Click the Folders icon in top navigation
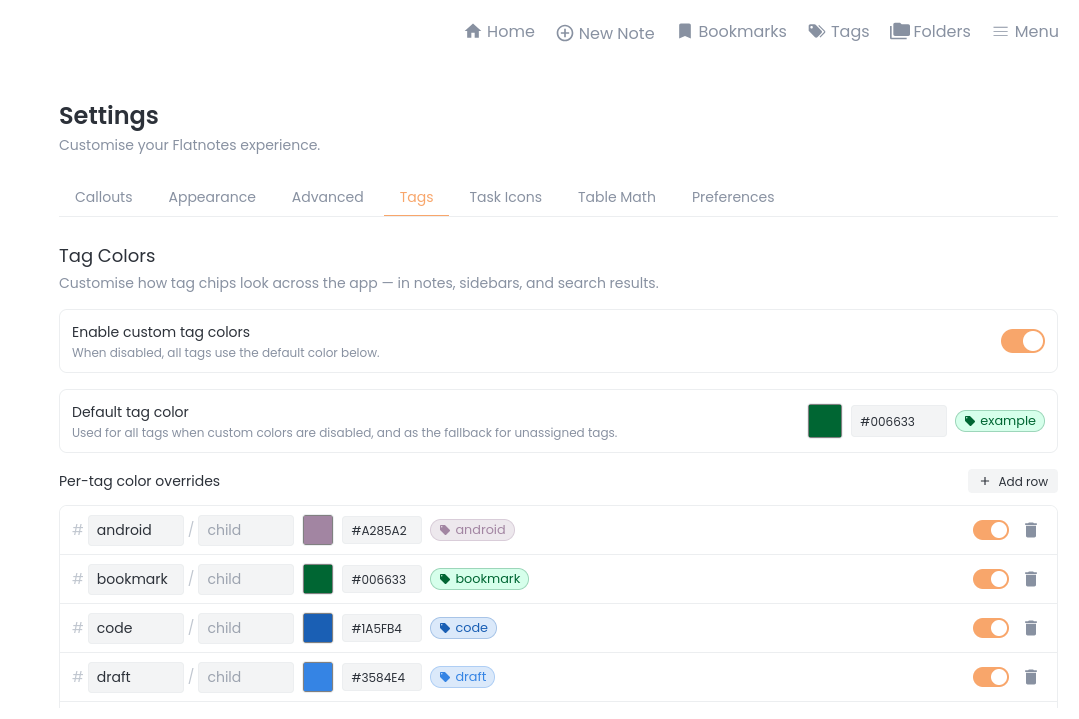This screenshot has height=719, width=1079. pyautogui.click(x=899, y=31)
